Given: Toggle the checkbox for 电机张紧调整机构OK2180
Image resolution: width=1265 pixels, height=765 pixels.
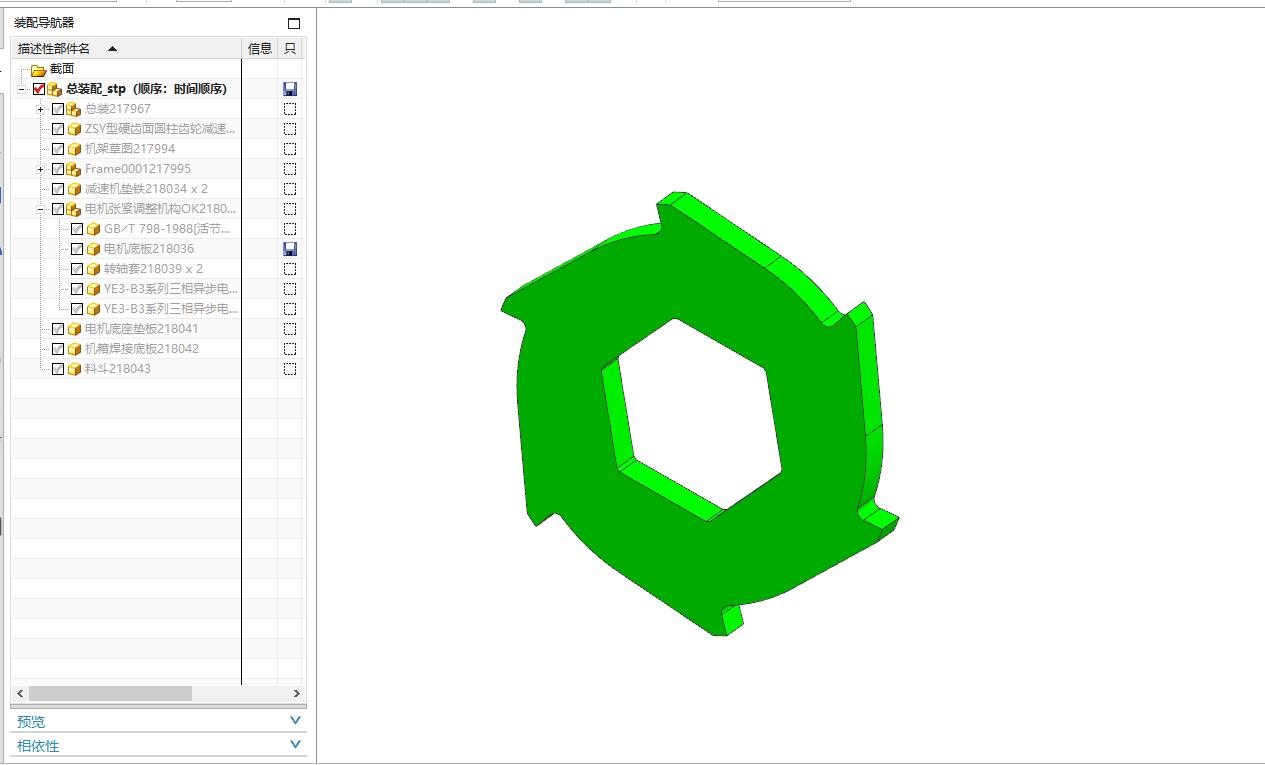Looking at the screenshot, I should (x=58, y=209).
